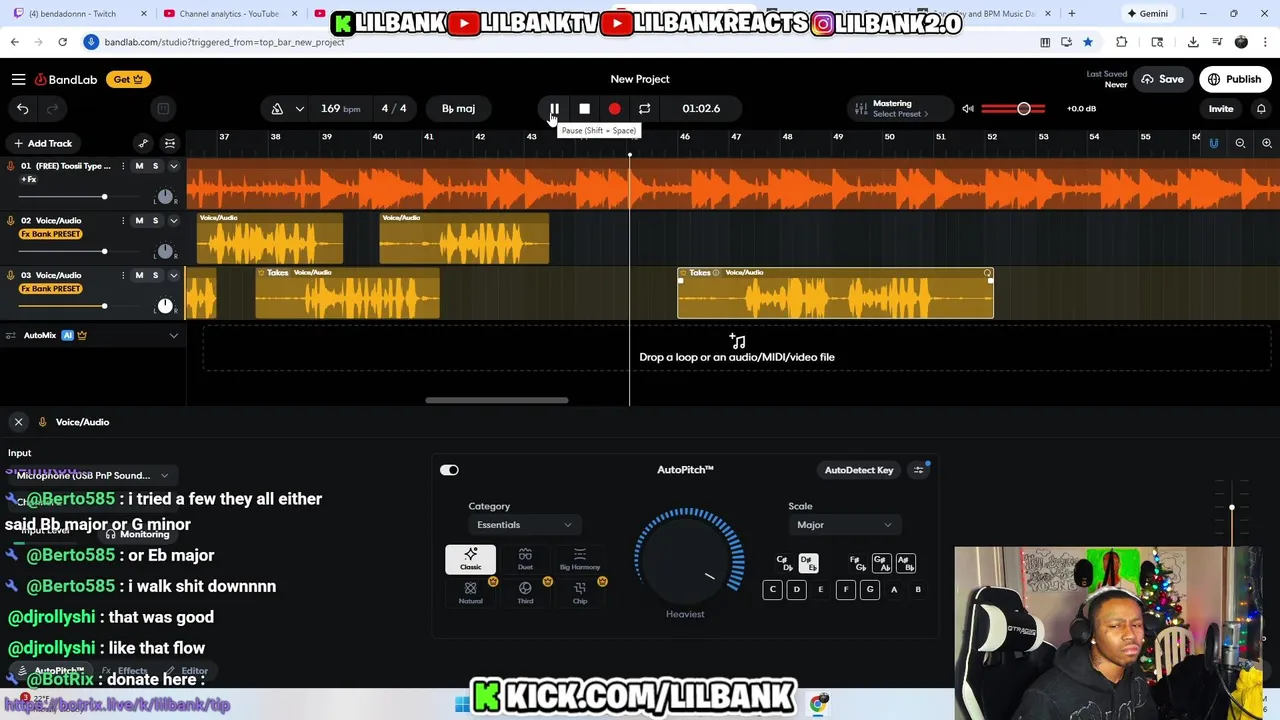Solo track 03 Voice/Audio

pyautogui.click(x=155, y=275)
